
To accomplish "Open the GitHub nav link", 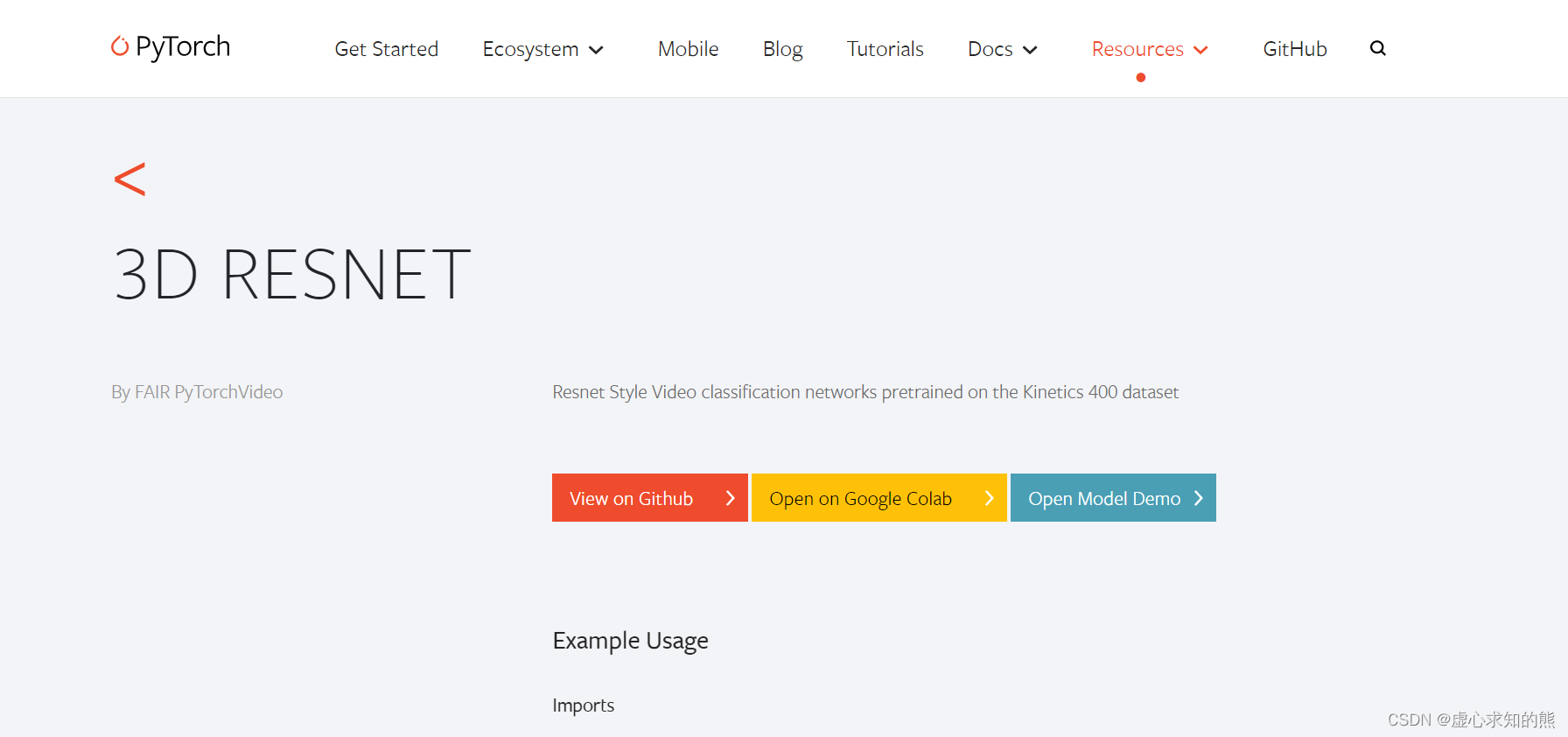I will [1294, 49].
